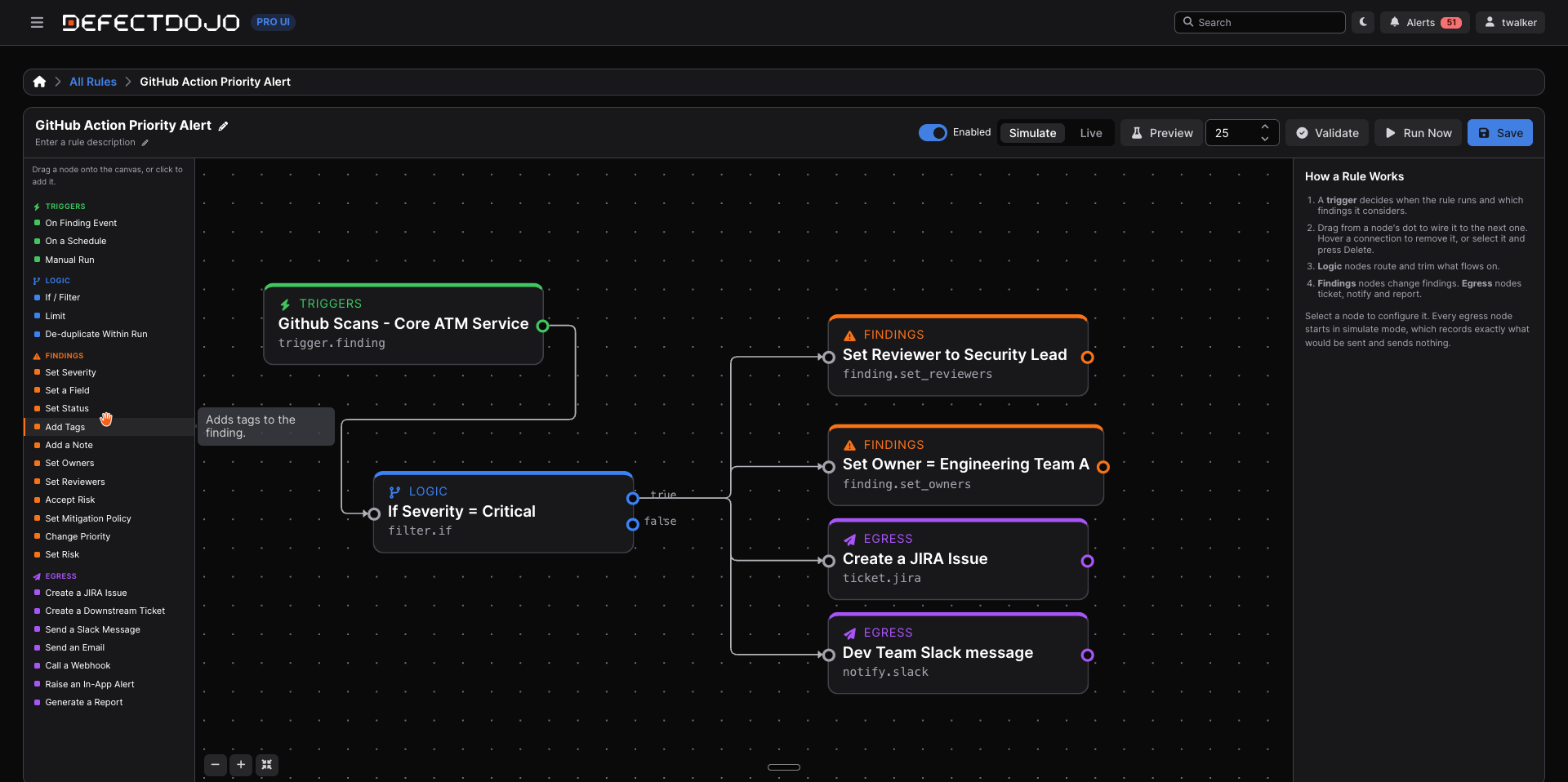This screenshot has width=1568, height=782.
Task: Click the Preview button
Action: [x=1162, y=133]
